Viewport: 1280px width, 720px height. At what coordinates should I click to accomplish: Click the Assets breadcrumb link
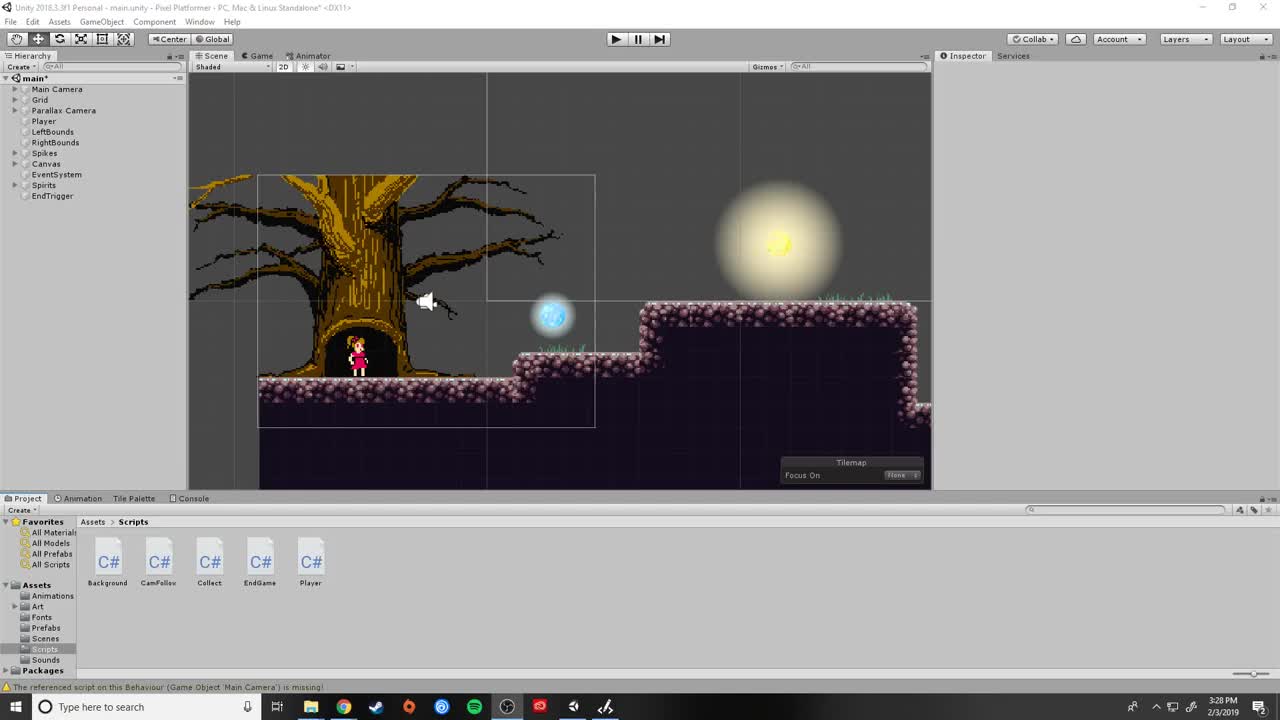click(x=93, y=522)
